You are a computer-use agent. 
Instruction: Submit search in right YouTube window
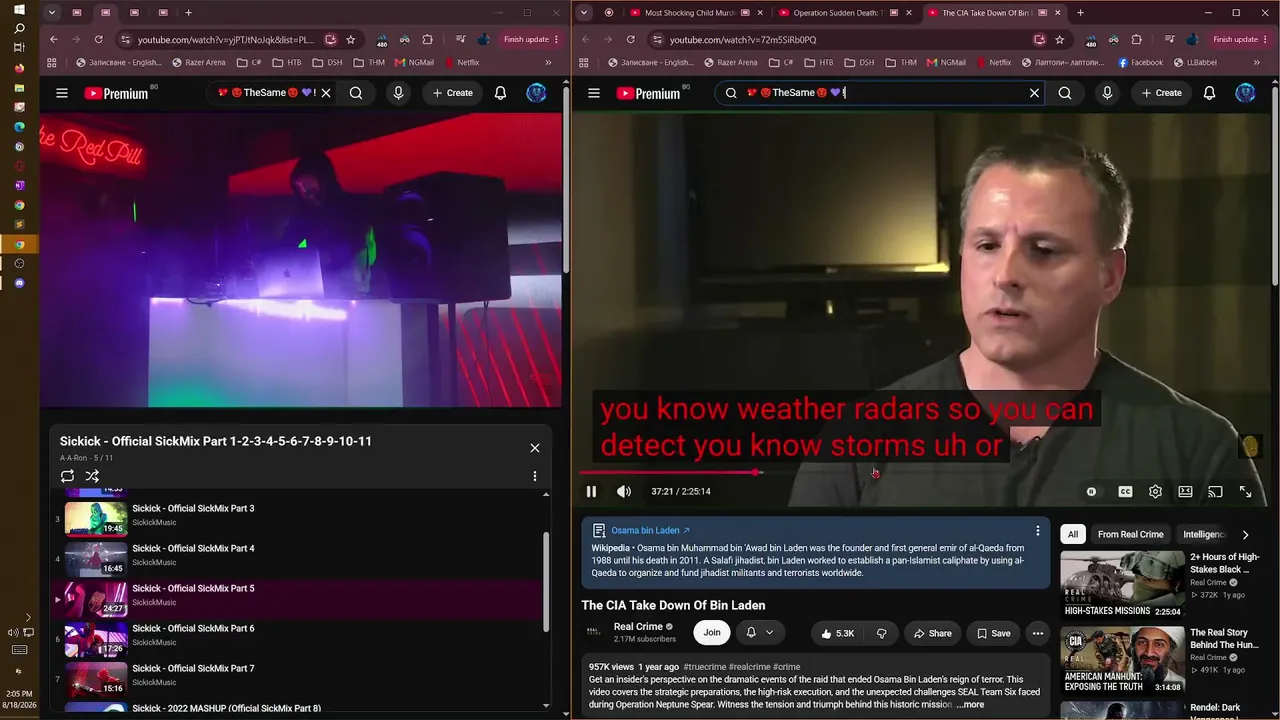coord(1065,93)
